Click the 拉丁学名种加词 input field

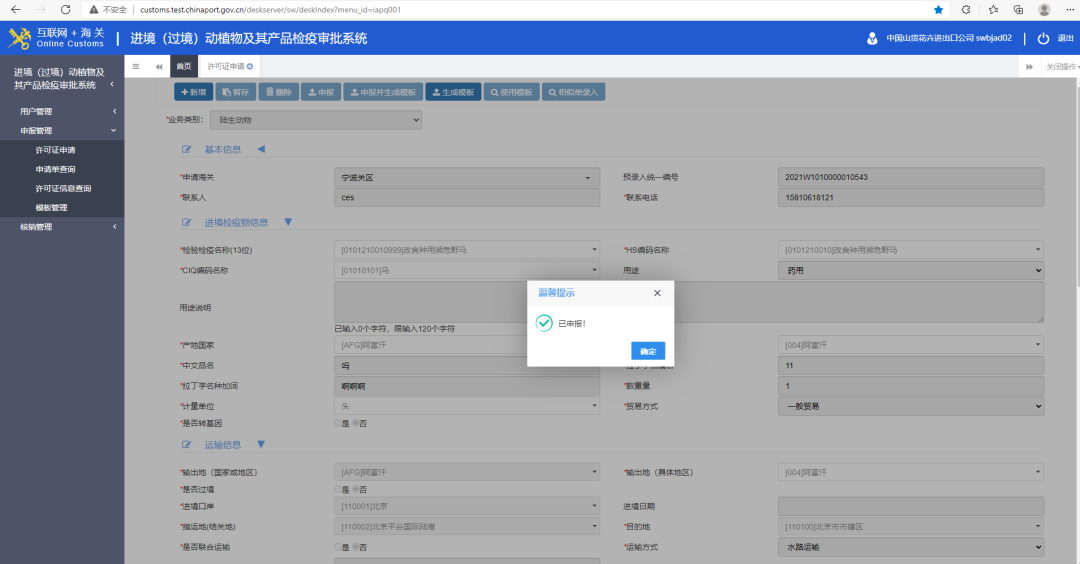467,386
